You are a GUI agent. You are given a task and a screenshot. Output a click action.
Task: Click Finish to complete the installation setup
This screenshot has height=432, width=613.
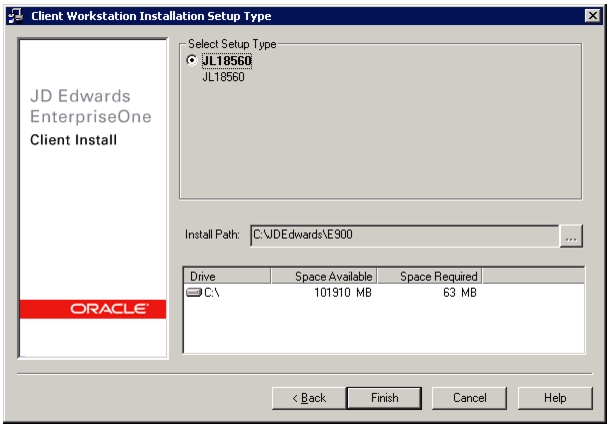384,398
